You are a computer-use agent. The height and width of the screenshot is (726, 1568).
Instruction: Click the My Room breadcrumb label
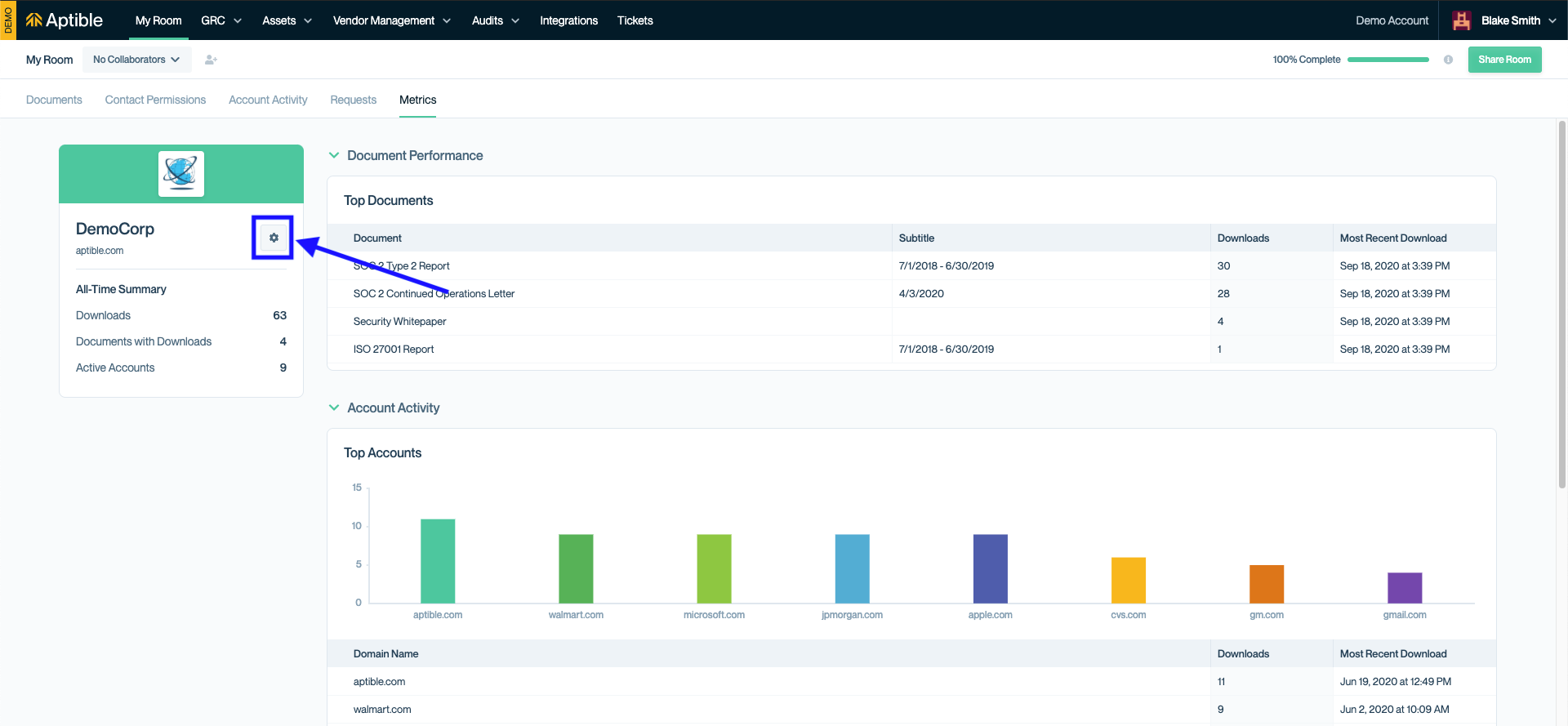[49, 60]
